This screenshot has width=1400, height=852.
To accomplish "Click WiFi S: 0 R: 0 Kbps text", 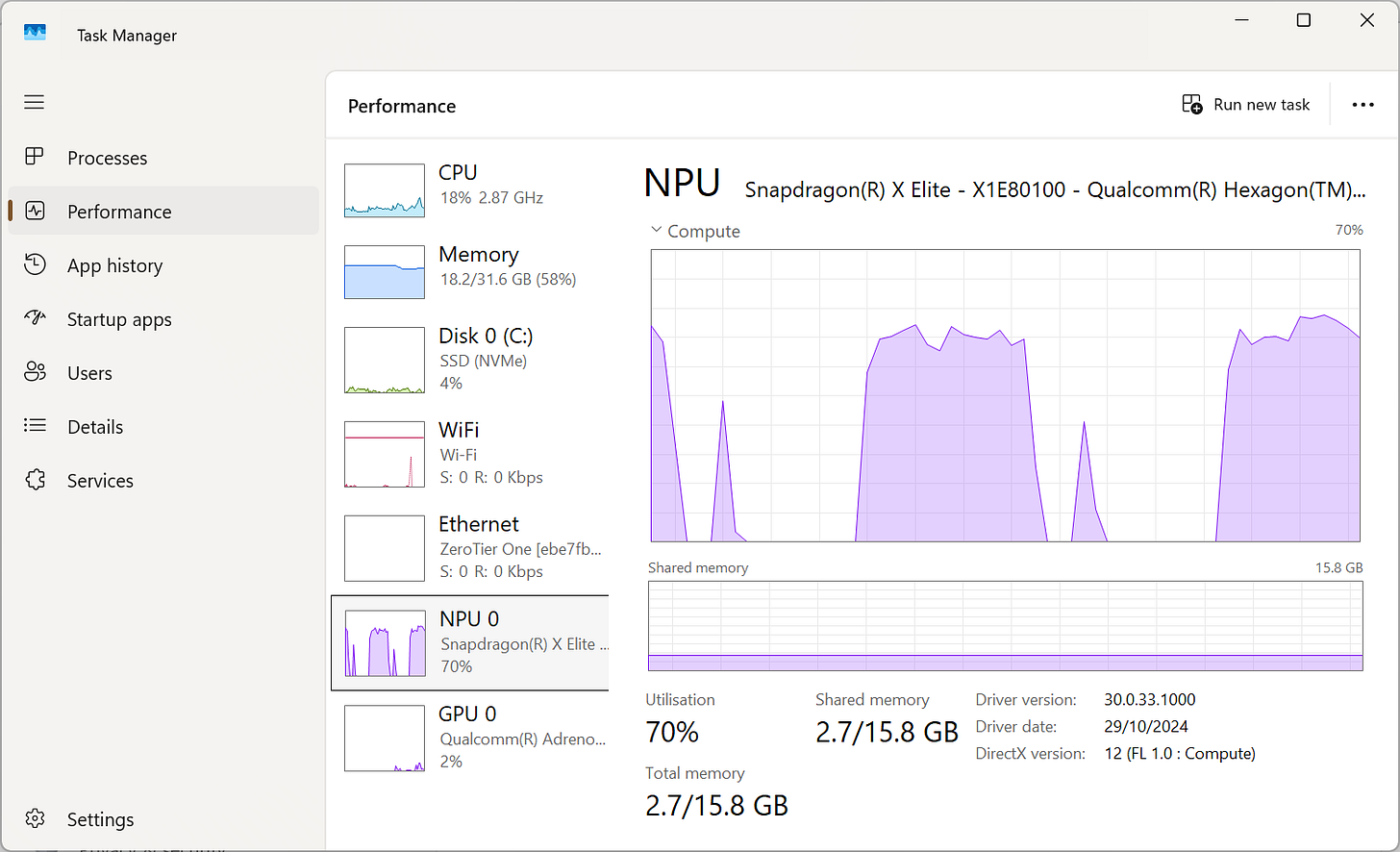I will (491, 478).
